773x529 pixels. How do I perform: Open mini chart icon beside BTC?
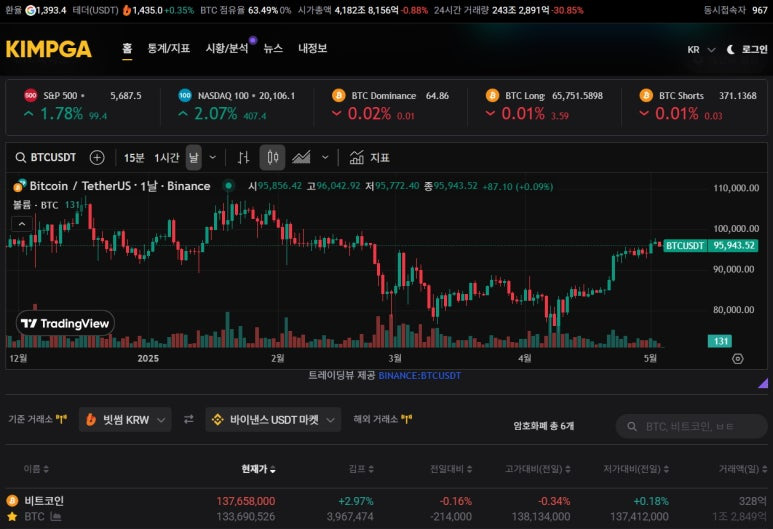click(56, 517)
